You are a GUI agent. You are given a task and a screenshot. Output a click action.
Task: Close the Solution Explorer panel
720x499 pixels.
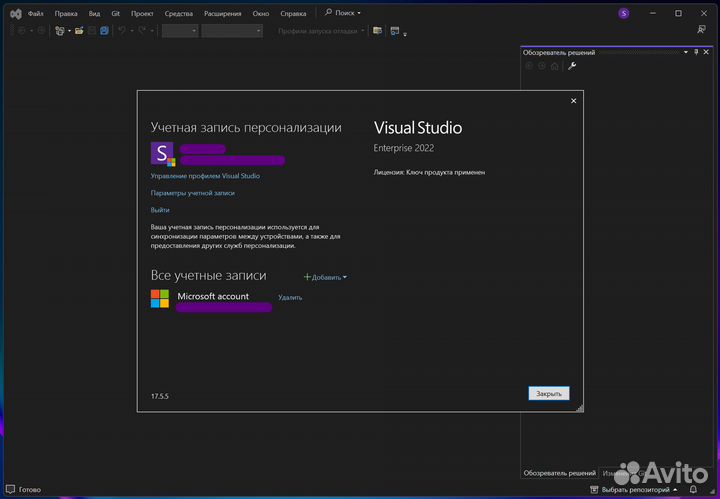[706, 52]
